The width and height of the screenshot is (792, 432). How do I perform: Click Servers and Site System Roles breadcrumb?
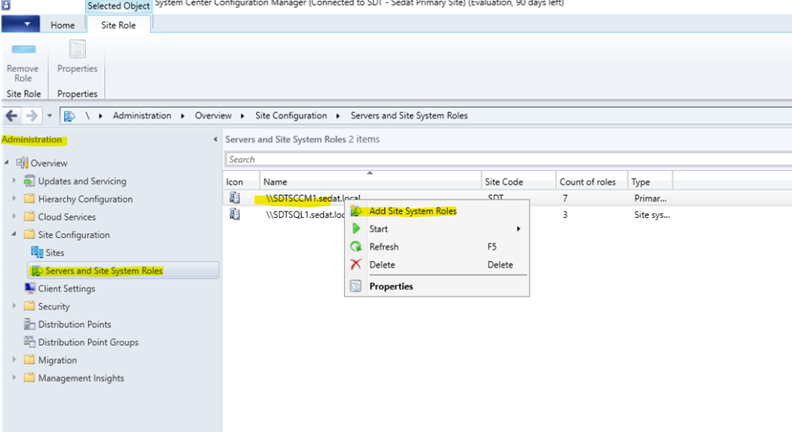(409, 116)
